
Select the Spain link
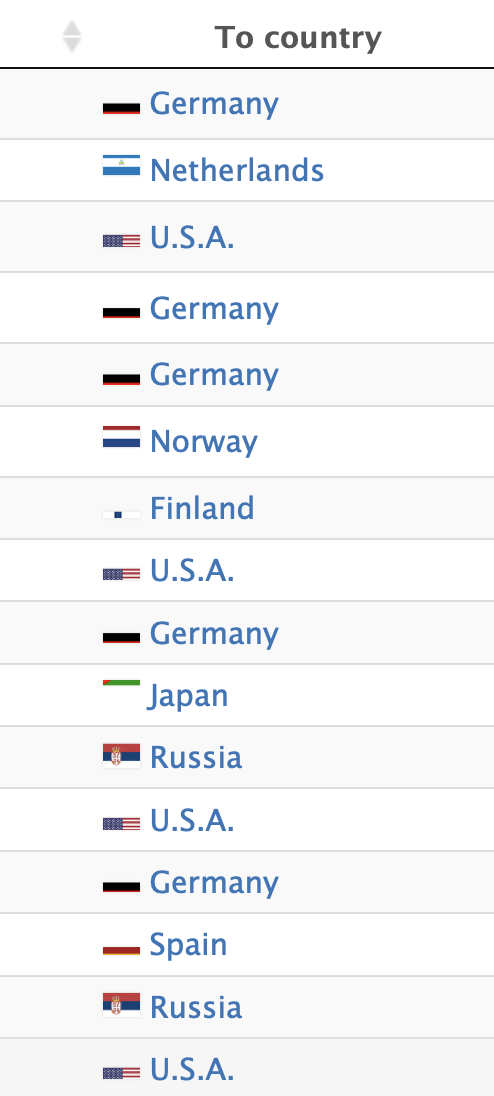click(x=189, y=945)
